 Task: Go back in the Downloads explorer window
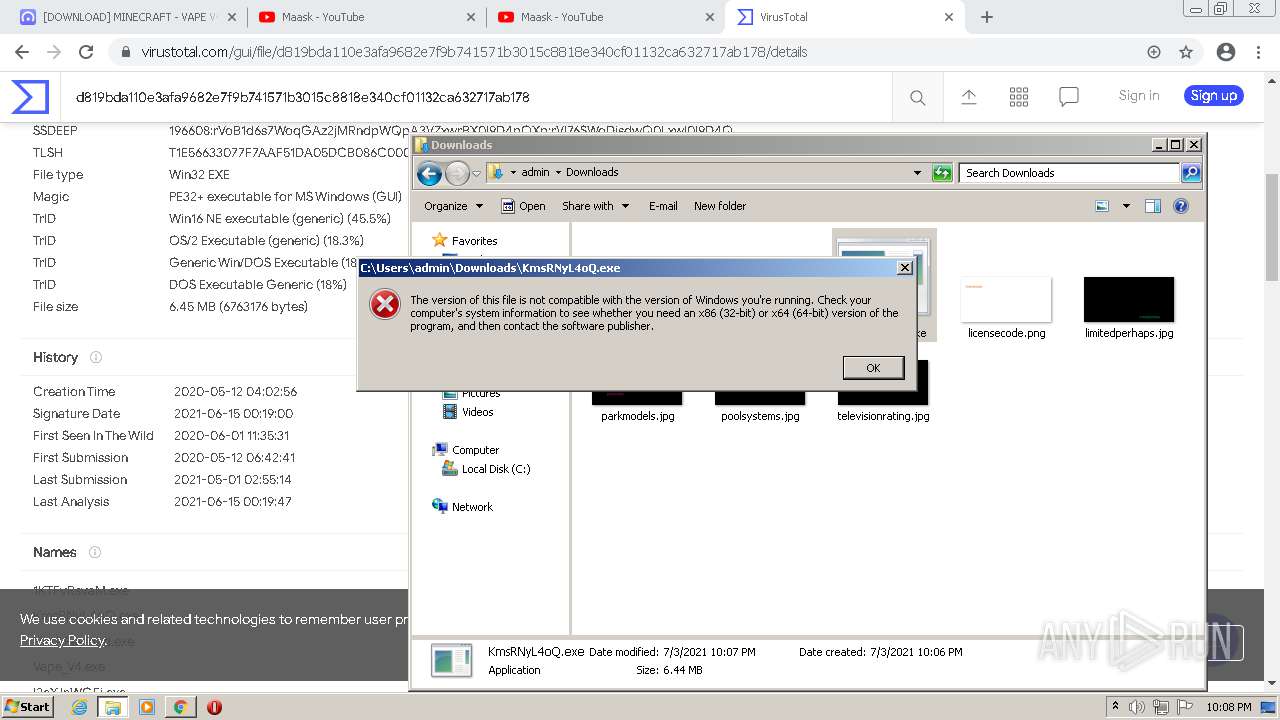pos(429,174)
